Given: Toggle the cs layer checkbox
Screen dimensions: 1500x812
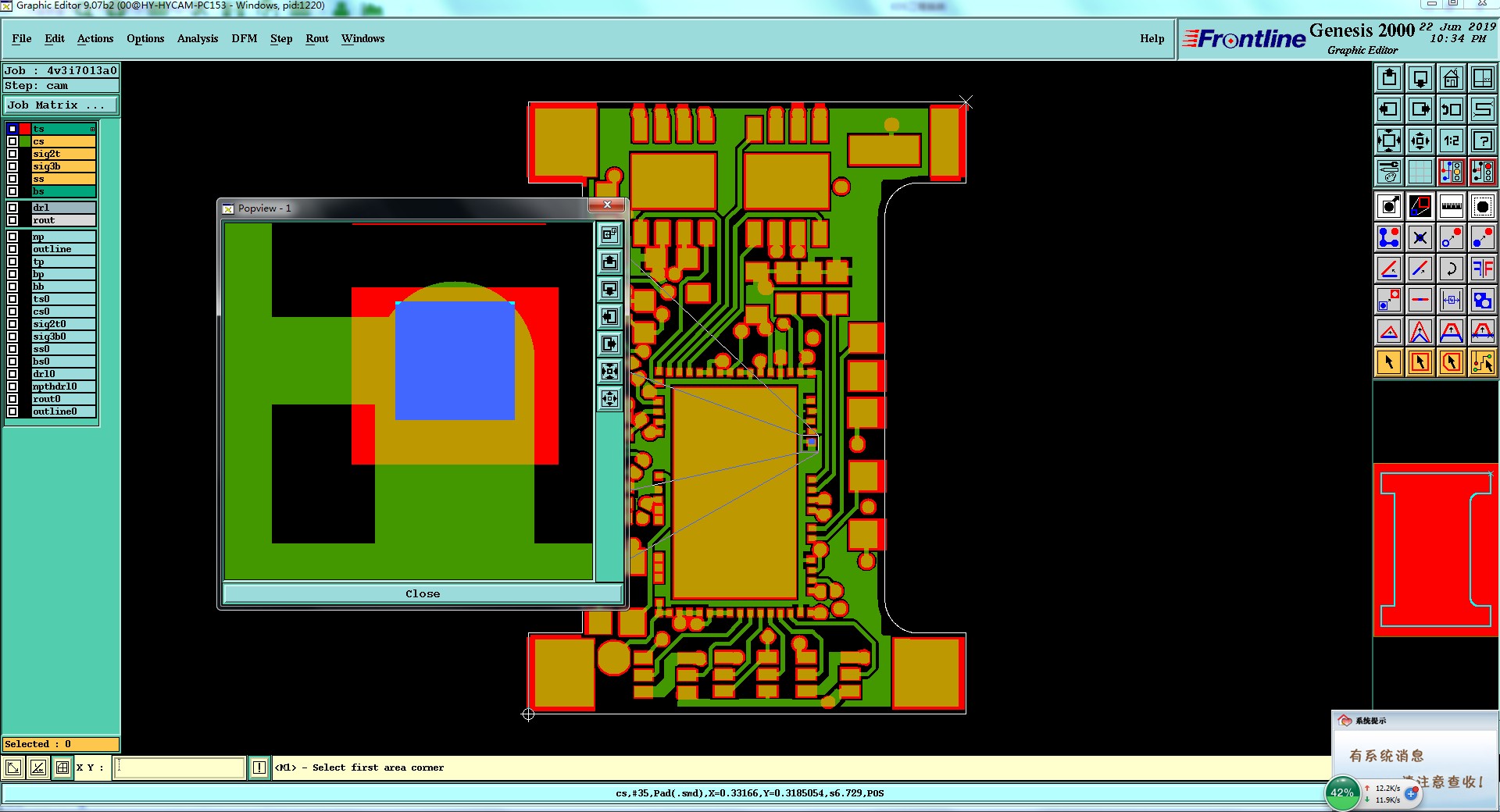Looking at the screenshot, I should [x=12, y=141].
